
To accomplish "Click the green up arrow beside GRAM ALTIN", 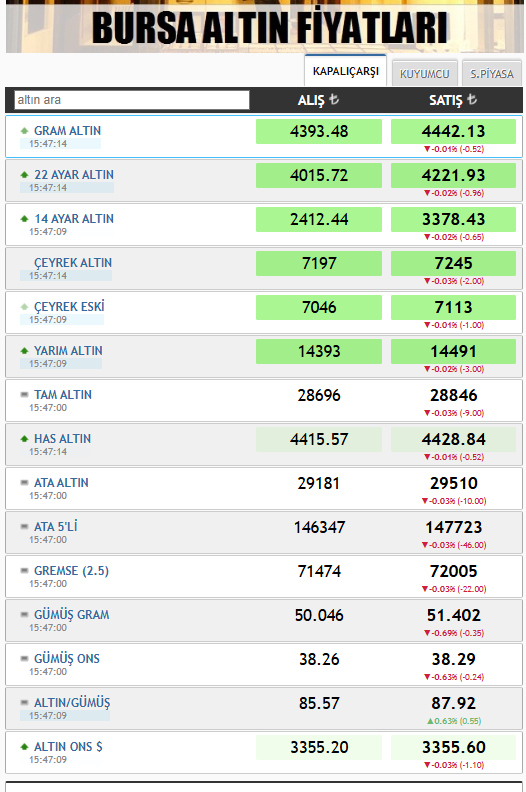I will click(24, 131).
